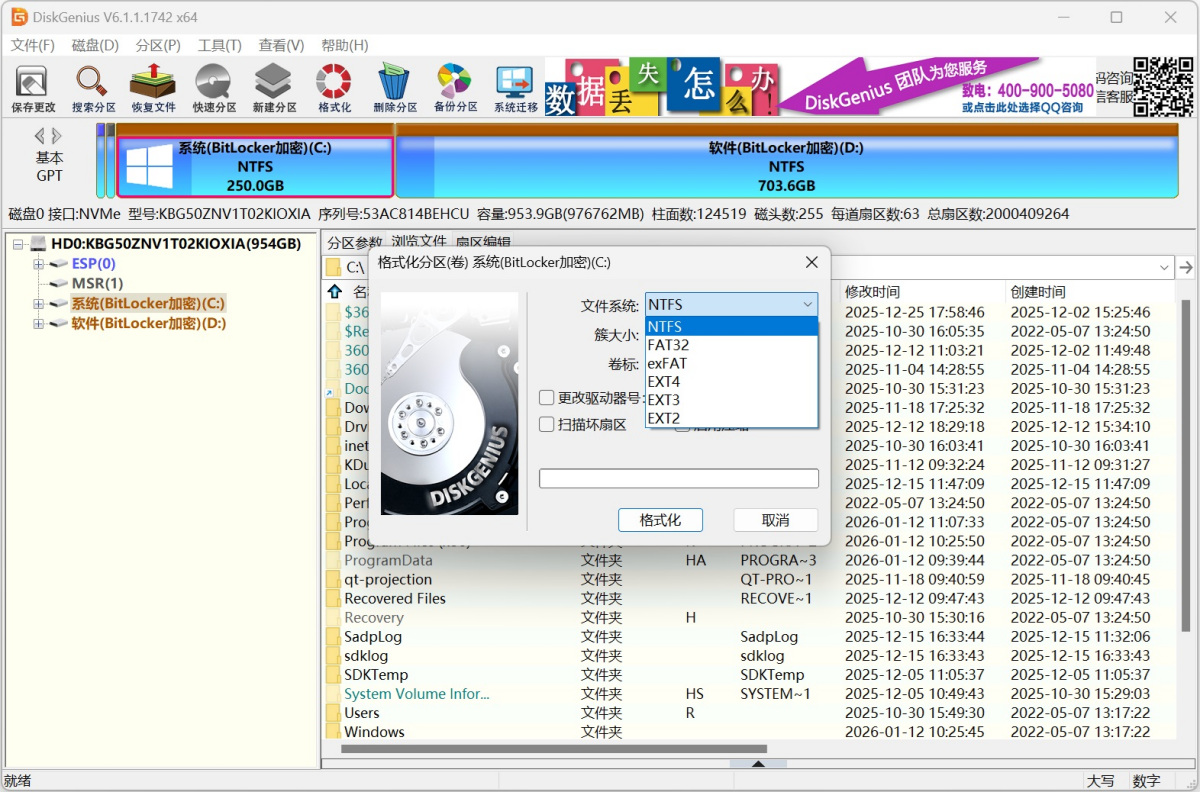Viewport: 1200px width, 792px height.
Task: Switch to the Partition Parameters (分区参数) tab
Action: click(354, 242)
